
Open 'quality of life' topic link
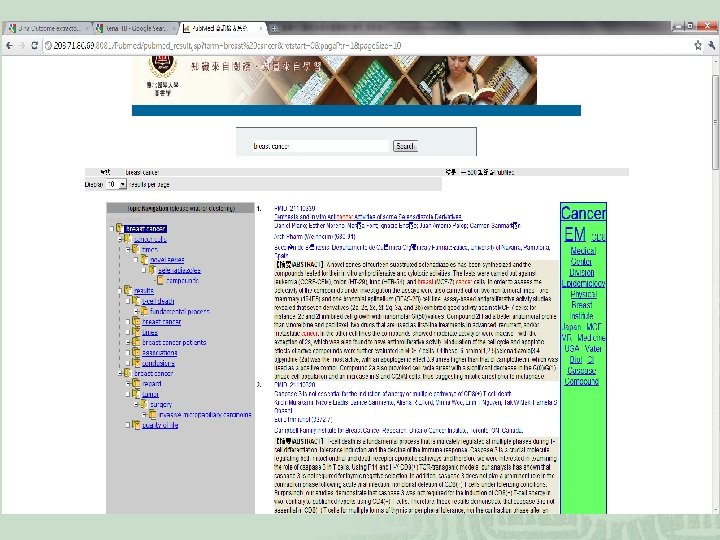(160, 425)
